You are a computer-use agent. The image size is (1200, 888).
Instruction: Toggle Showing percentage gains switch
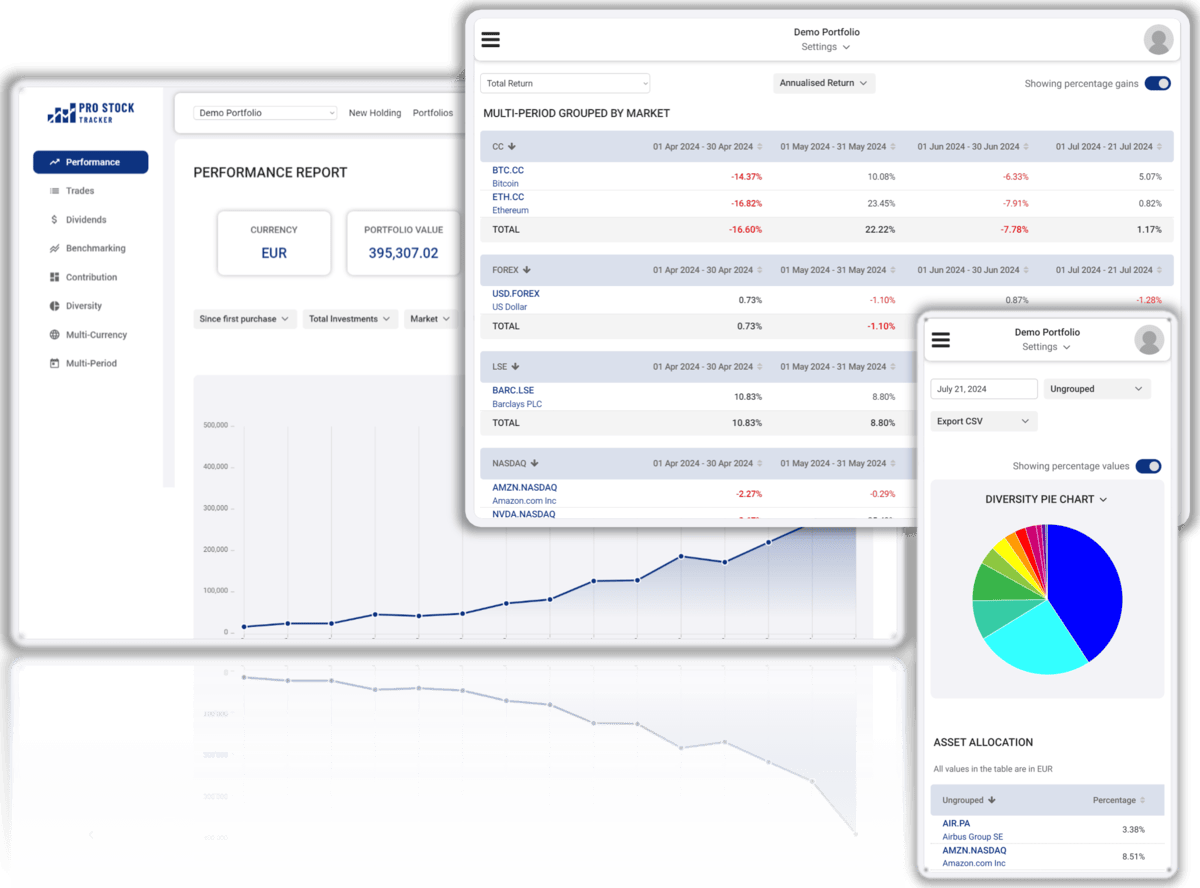click(x=1156, y=84)
